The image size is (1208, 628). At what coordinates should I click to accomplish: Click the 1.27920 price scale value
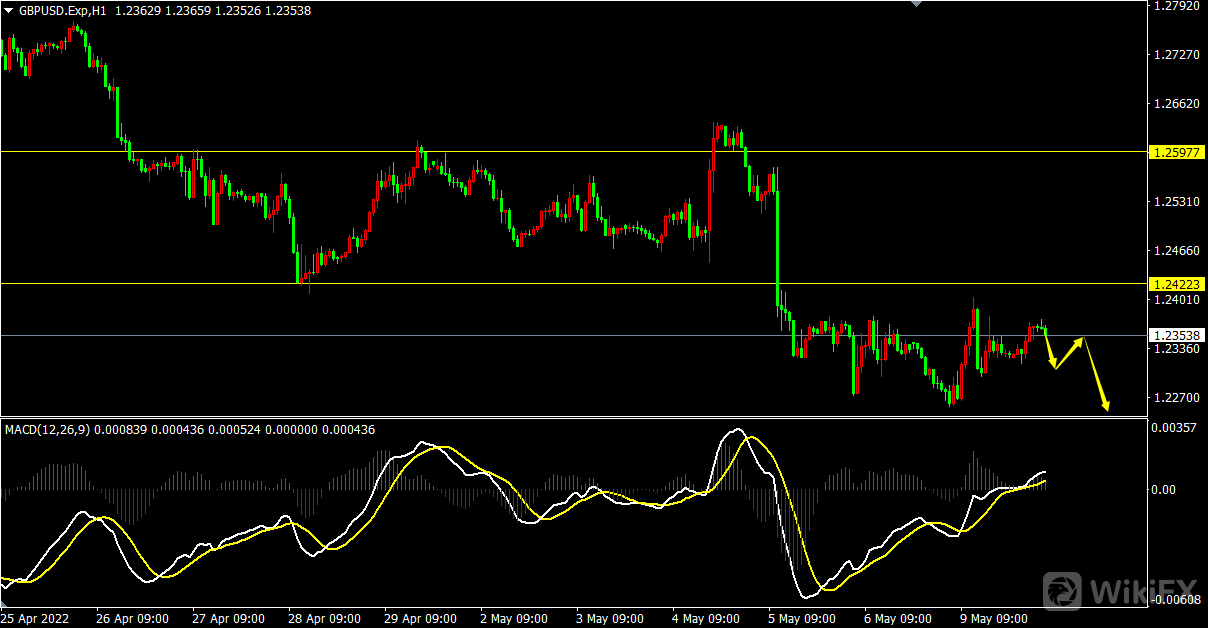[x=1176, y=6]
